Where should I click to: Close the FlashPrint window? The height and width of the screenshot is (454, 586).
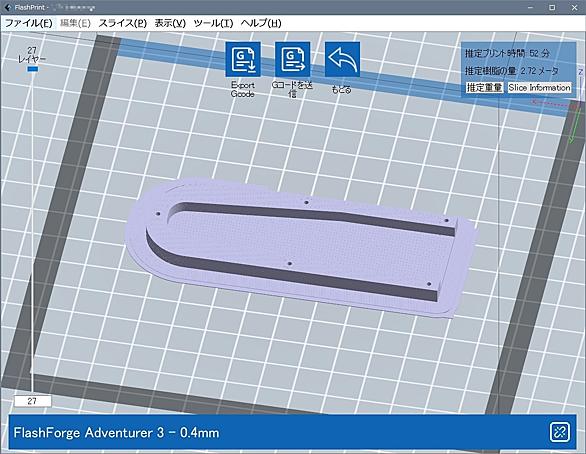point(574,7)
